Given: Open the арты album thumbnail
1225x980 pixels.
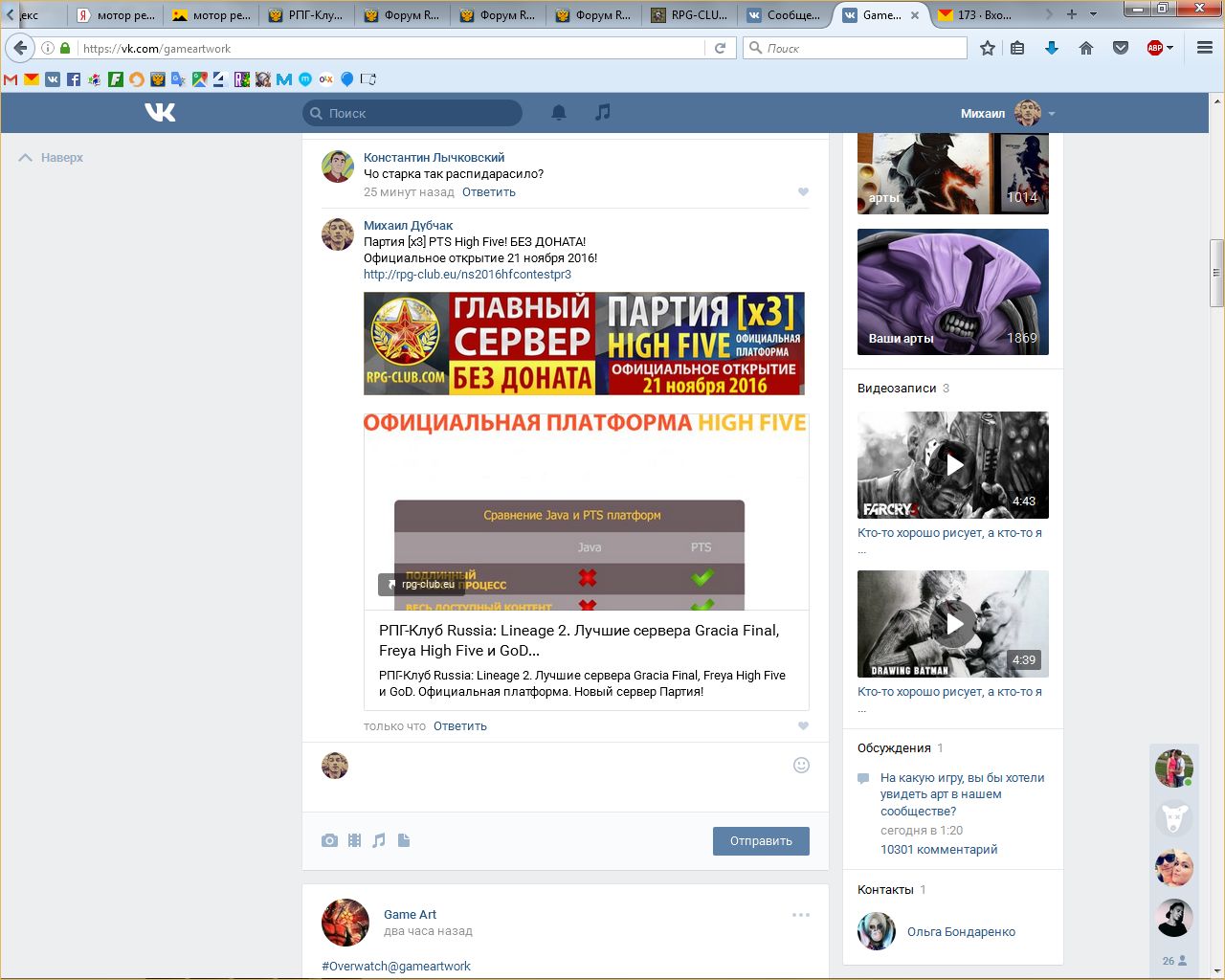Looking at the screenshot, I should click(x=953, y=174).
